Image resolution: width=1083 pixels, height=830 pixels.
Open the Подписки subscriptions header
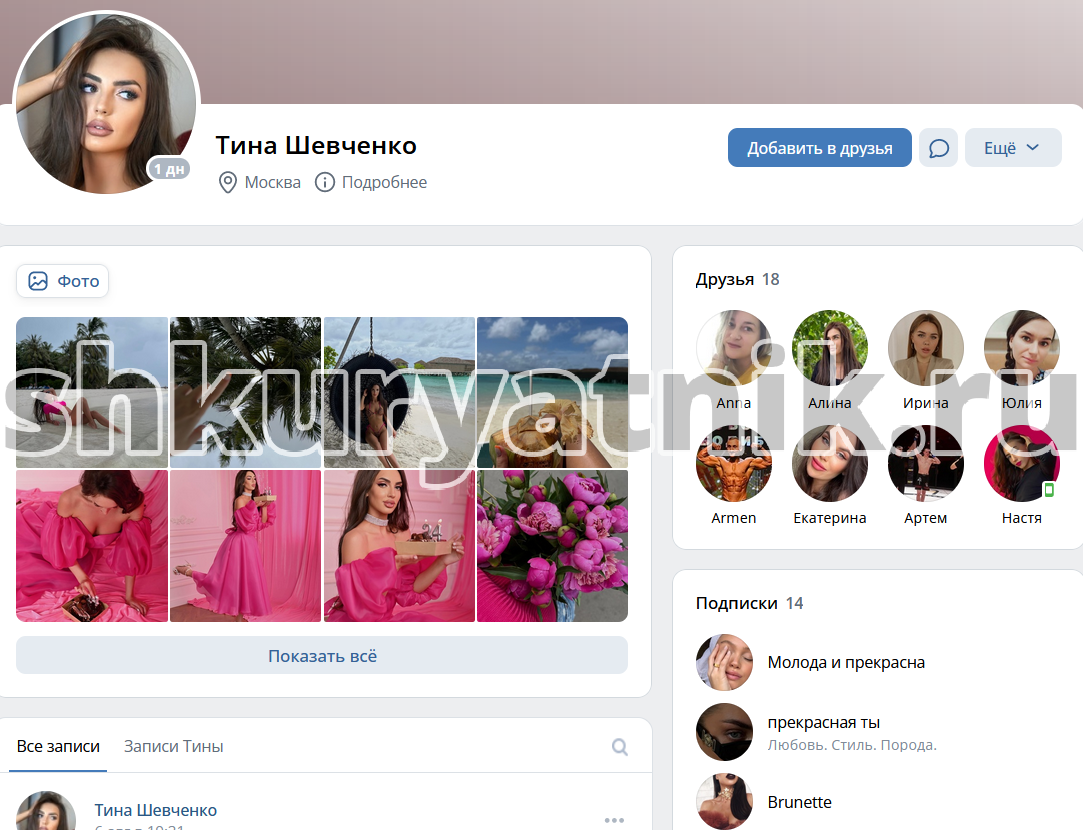[736, 603]
